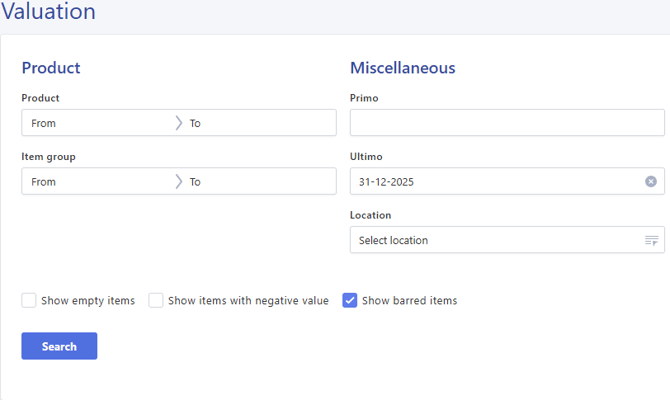This screenshot has height=400, width=670.
Task: Open the Select location dropdown
Action: click(x=495, y=240)
